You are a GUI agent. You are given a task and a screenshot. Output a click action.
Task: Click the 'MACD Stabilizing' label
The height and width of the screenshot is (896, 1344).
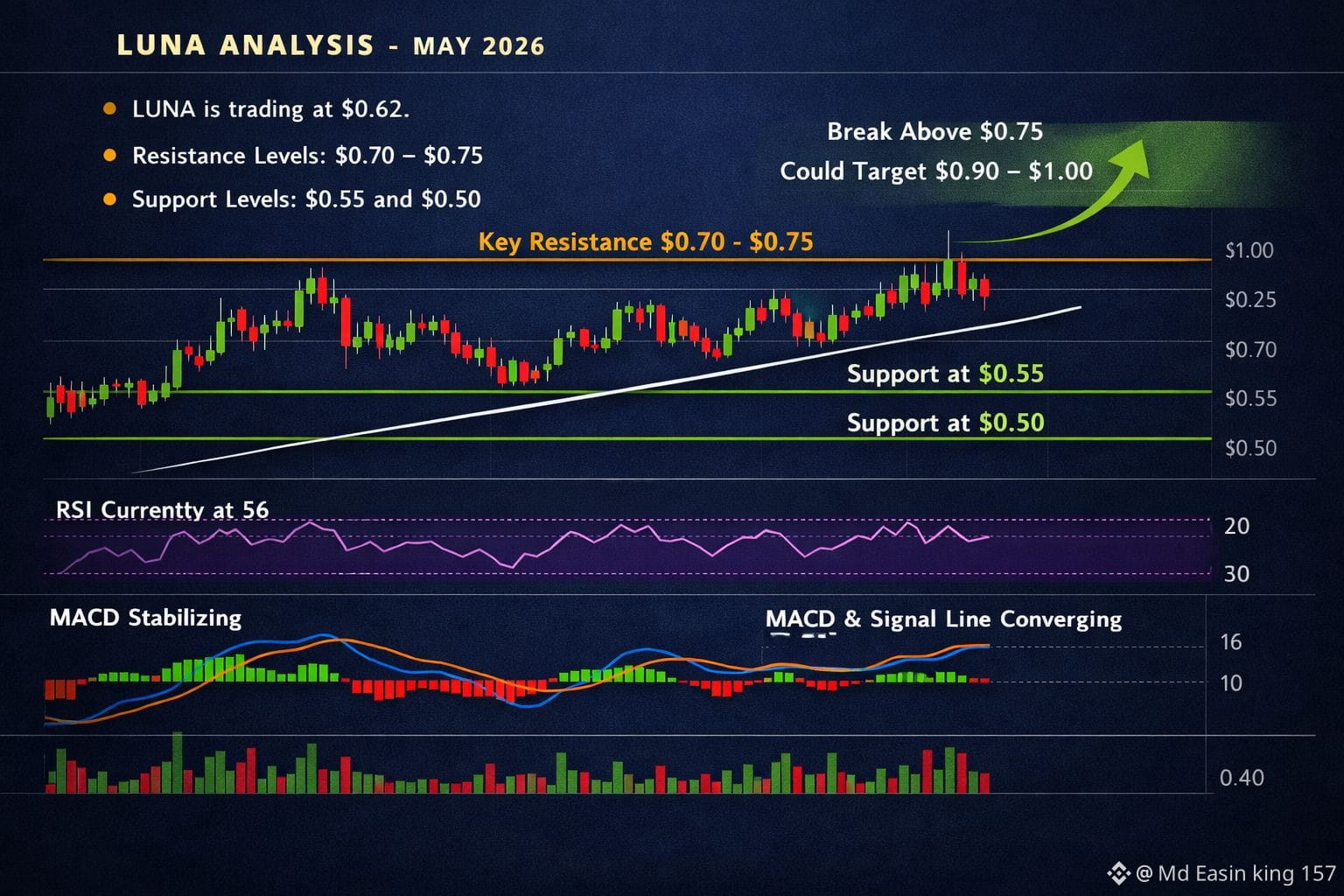point(145,618)
